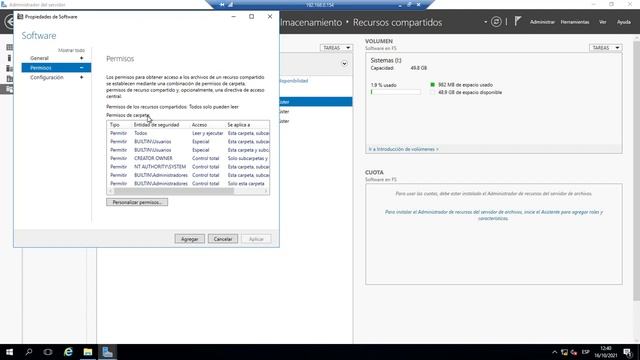Launch Internet Explorer from taskbar
Screen dimensions: 640x360
(68, 352)
